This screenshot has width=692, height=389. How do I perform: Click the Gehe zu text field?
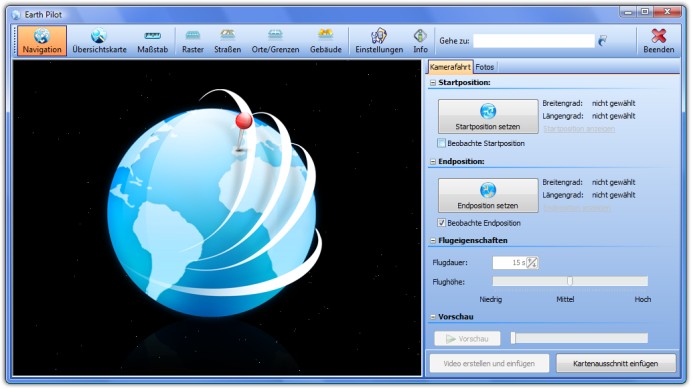coord(534,41)
